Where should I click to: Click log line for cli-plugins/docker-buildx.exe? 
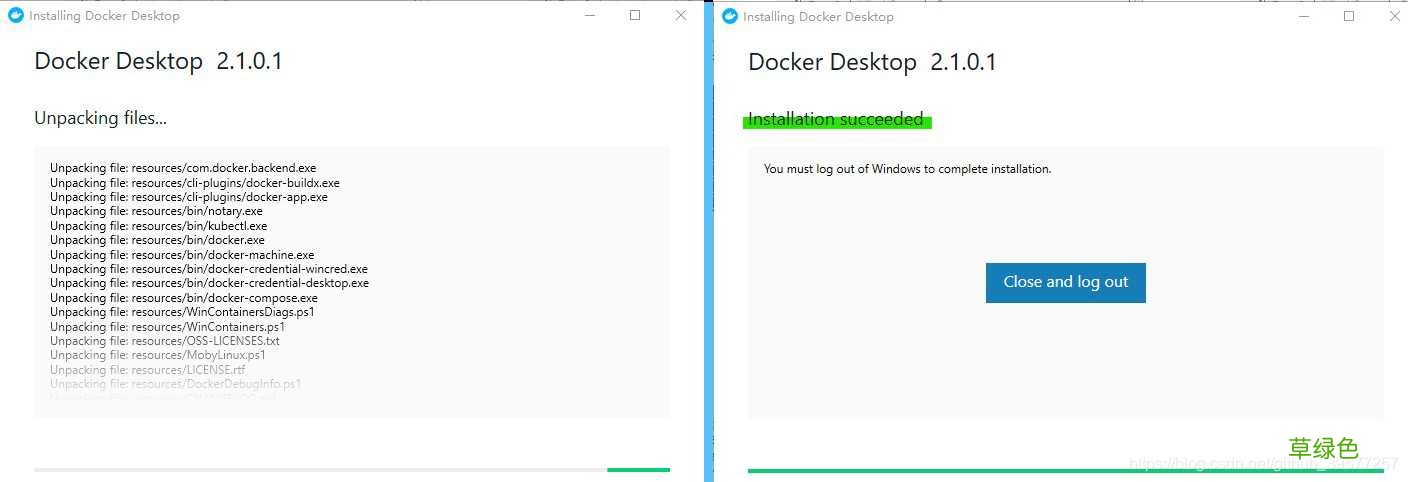coord(195,183)
